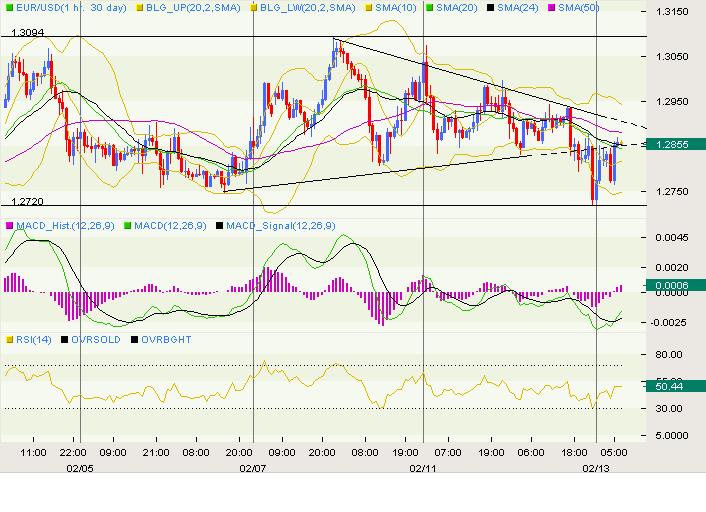Click the 30.00 RSI axis label
The width and height of the screenshot is (706, 512).
[x=669, y=408]
